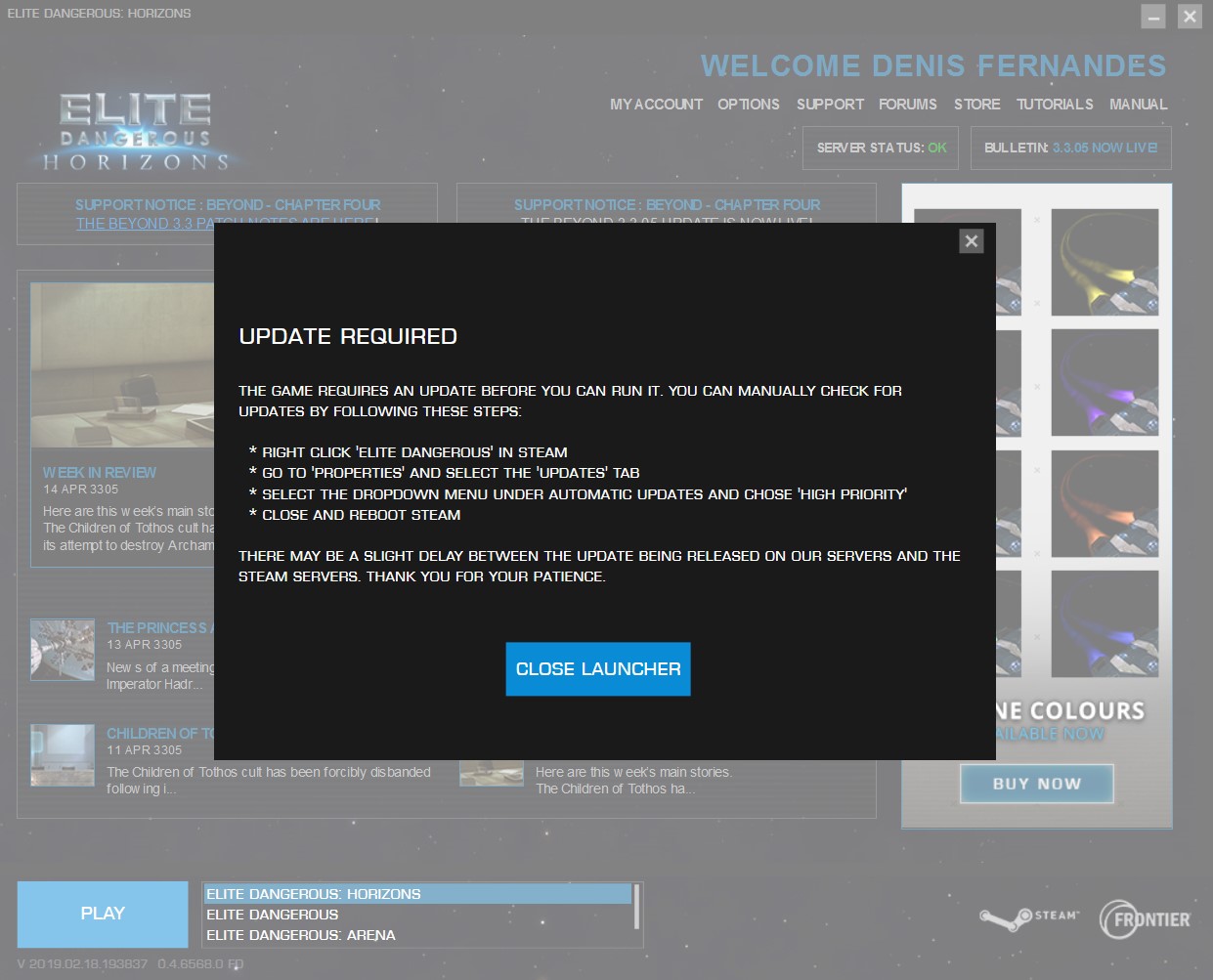Open Tutorials
The width and height of the screenshot is (1213, 980).
pyautogui.click(x=1055, y=105)
